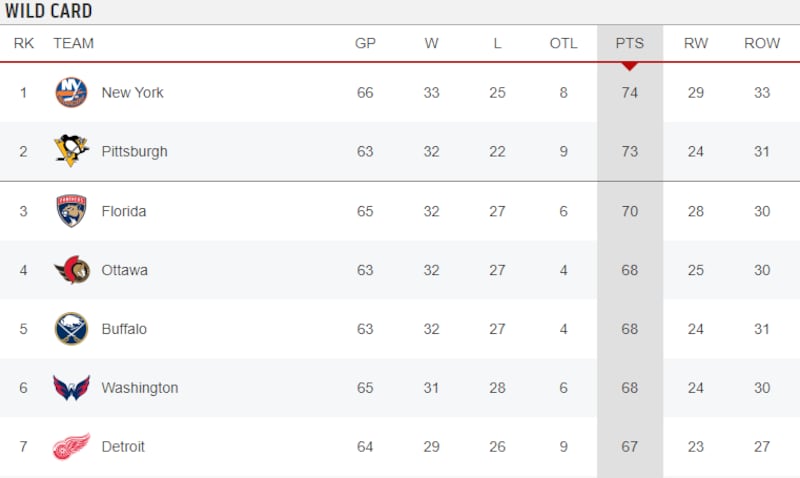
Task: Click the red sort arrow under PTS
Action: point(629,66)
